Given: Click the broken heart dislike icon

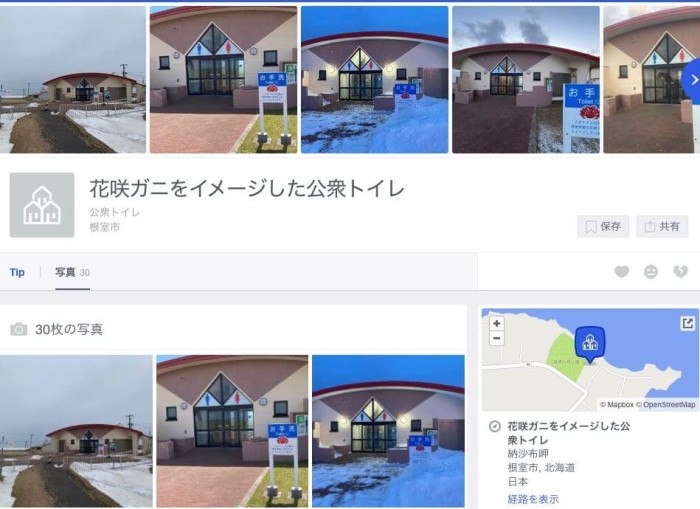Looking at the screenshot, I should click(680, 271).
